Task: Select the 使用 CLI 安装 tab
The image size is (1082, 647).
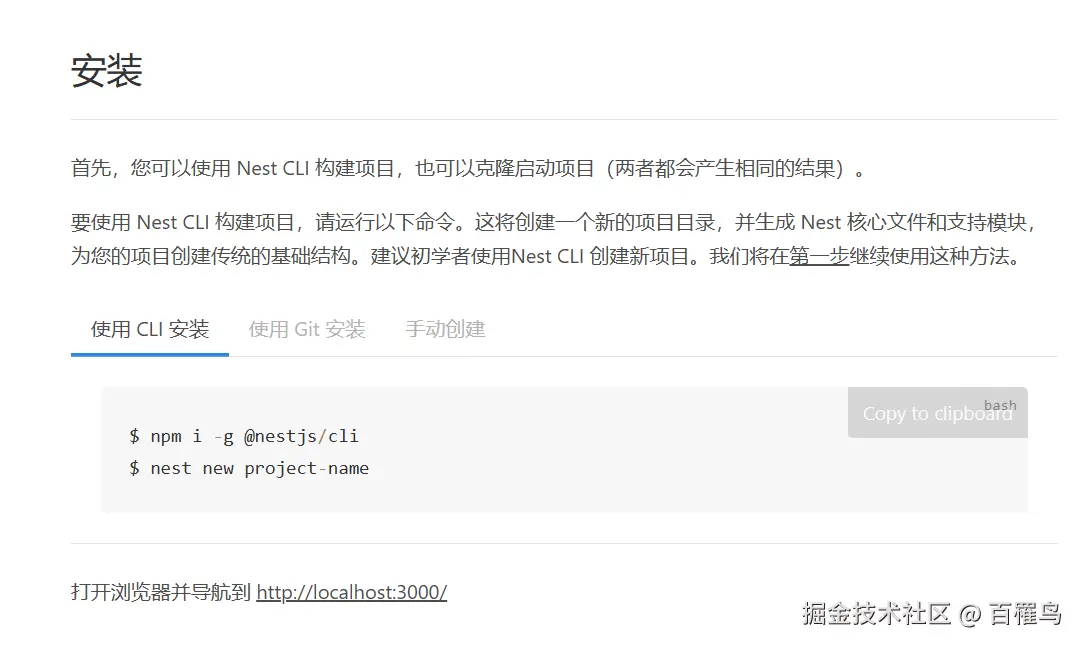Action: pyautogui.click(x=150, y=330)
